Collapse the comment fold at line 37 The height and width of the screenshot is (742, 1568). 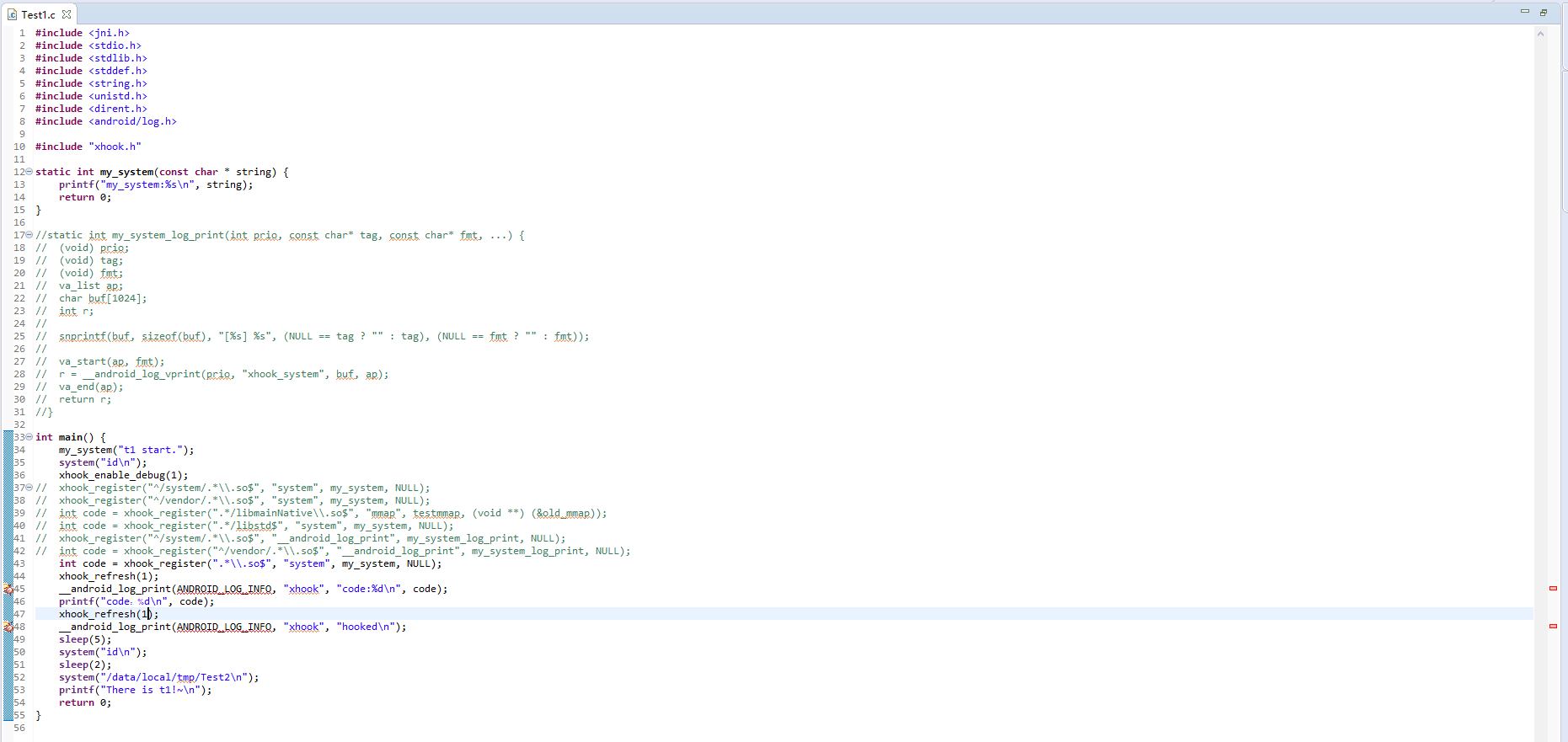(29, 488)
